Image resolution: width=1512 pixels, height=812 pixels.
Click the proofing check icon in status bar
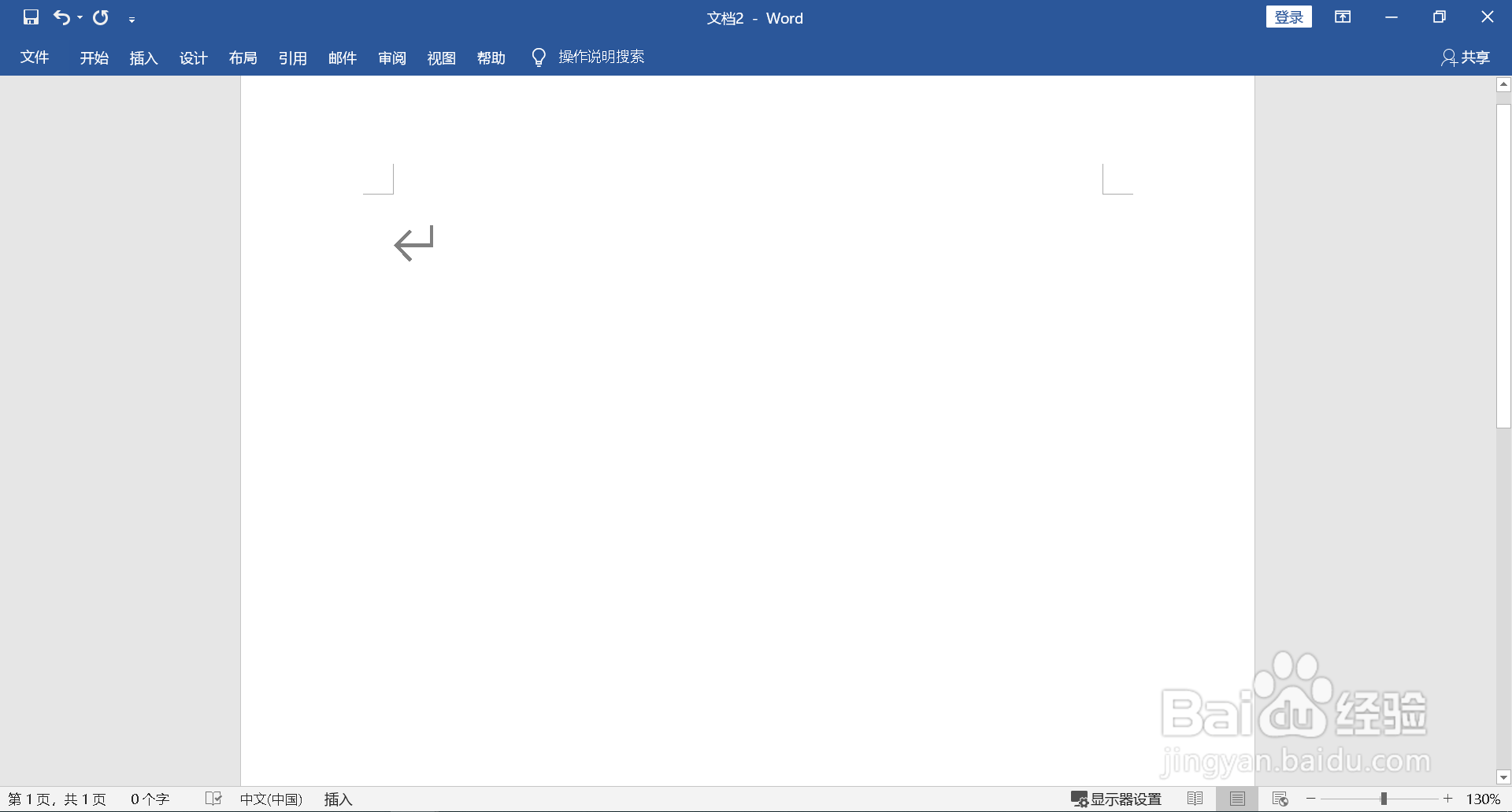coord(213,799)
